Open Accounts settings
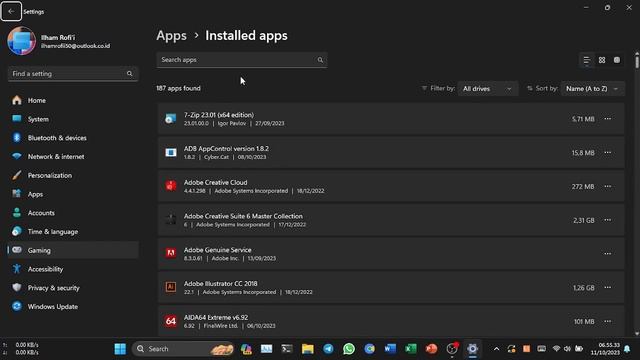The width and height of the screenshot is (640, 360). tap(73, 213)
